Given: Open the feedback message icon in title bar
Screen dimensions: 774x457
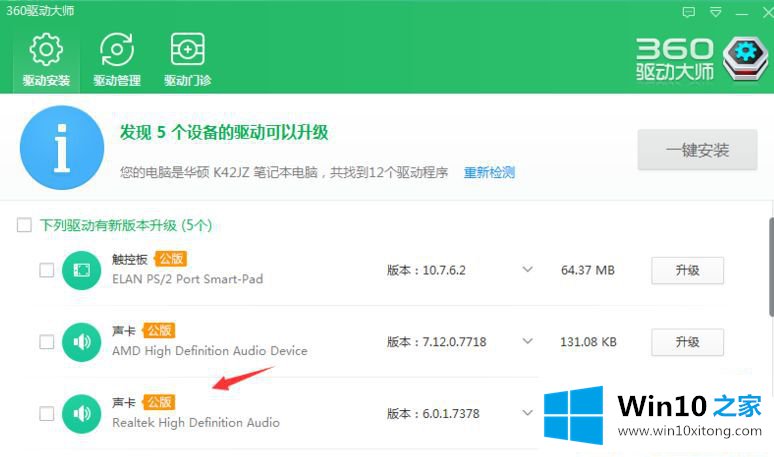Looking at the screenshot, I should 688,13.
